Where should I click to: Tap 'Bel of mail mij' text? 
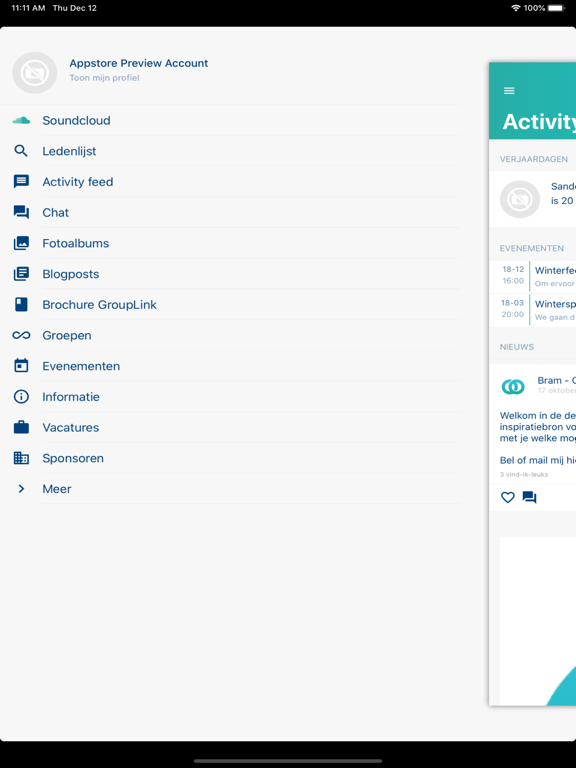tap(537, 460)
